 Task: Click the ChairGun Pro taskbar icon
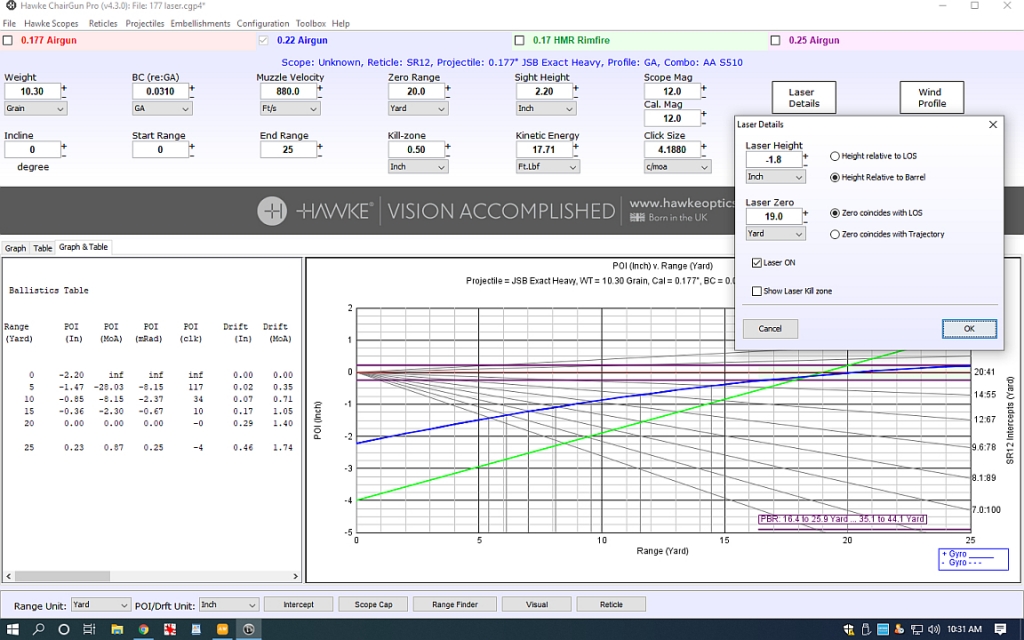coord(249,630)
